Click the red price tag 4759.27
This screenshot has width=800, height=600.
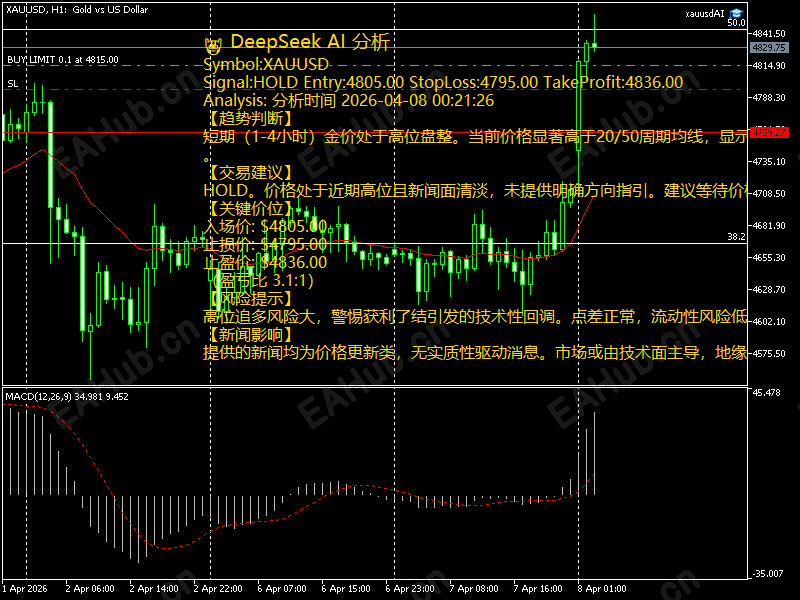pos(769,133)
